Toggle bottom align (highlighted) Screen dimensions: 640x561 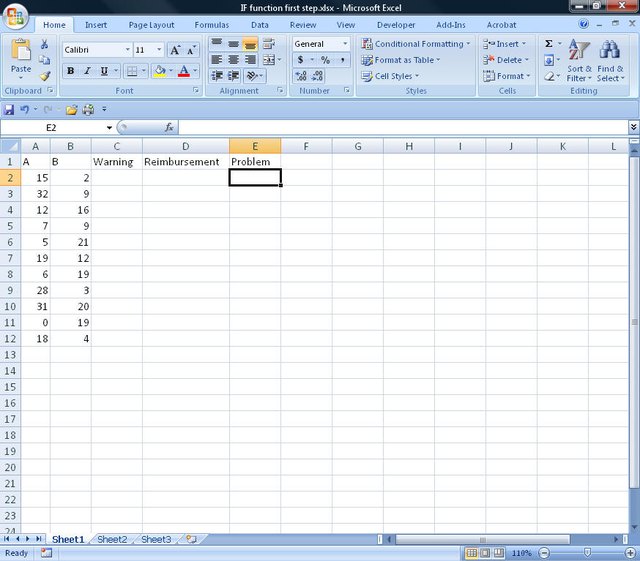click(250, 43)
